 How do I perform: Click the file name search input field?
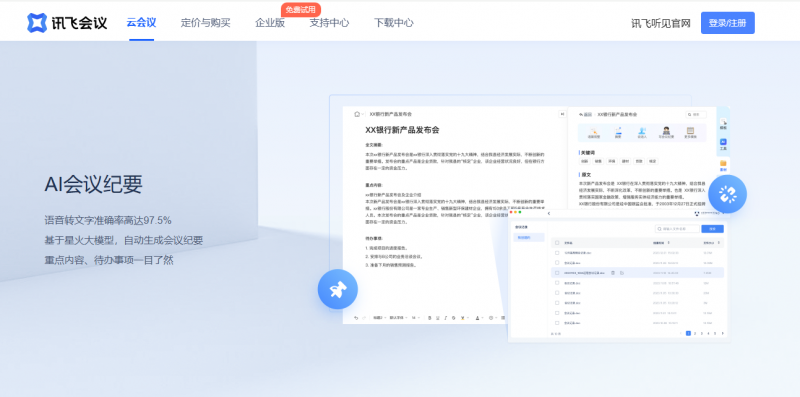(x=677, y=229)
